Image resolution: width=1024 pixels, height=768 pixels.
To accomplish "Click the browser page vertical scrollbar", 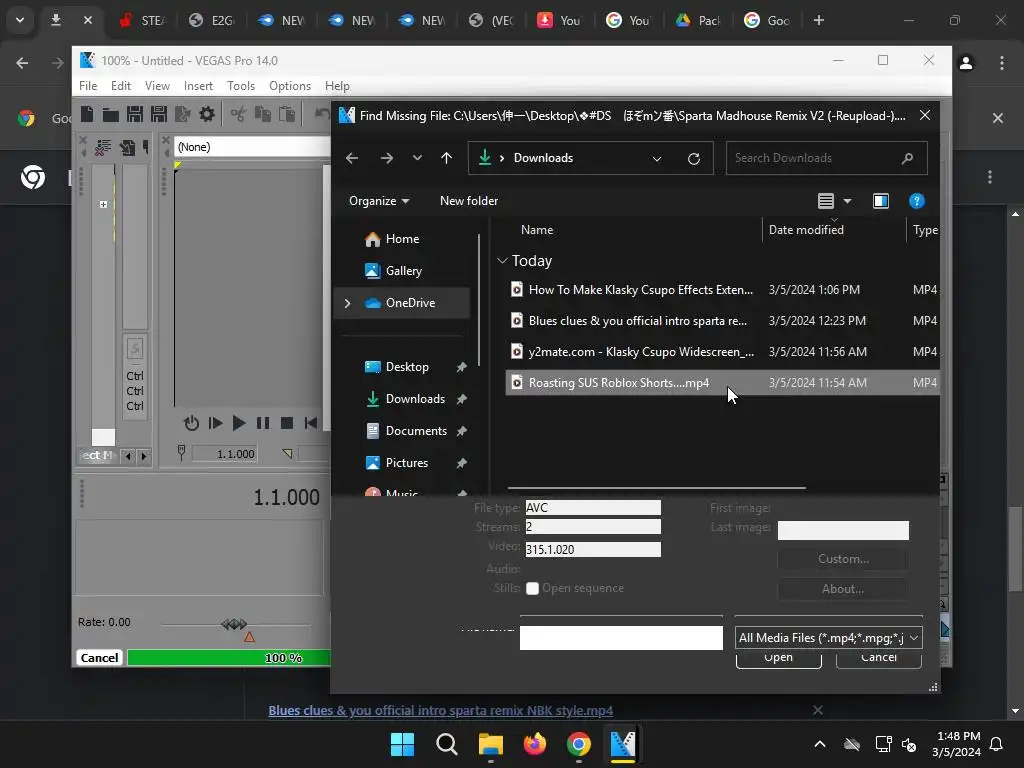I will [x=1014, y=549].
